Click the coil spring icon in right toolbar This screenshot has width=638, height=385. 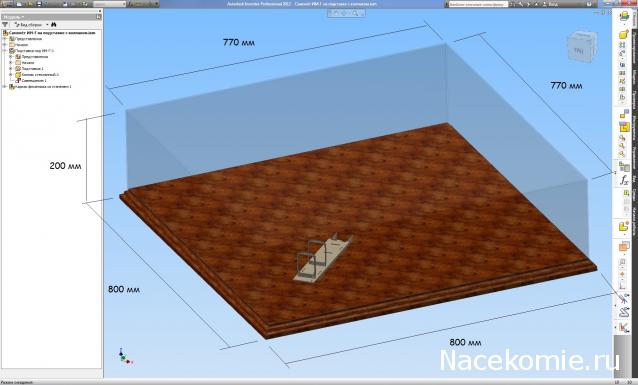click(624, 313)
